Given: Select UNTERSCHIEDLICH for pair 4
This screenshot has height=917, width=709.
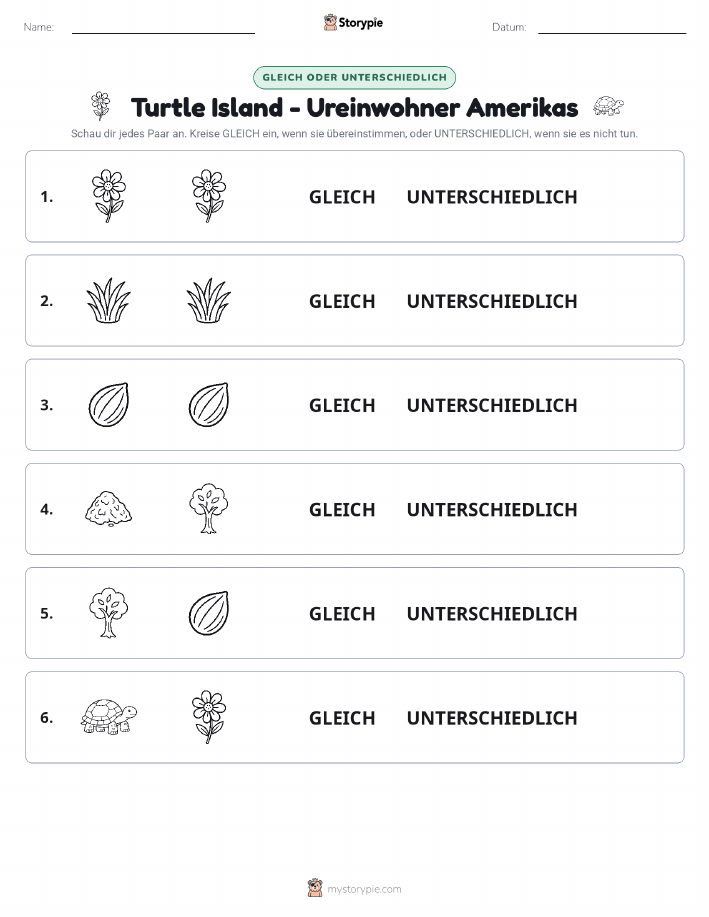Looking at the screenshot, I should pyautogui.click(x=492, y=509).
